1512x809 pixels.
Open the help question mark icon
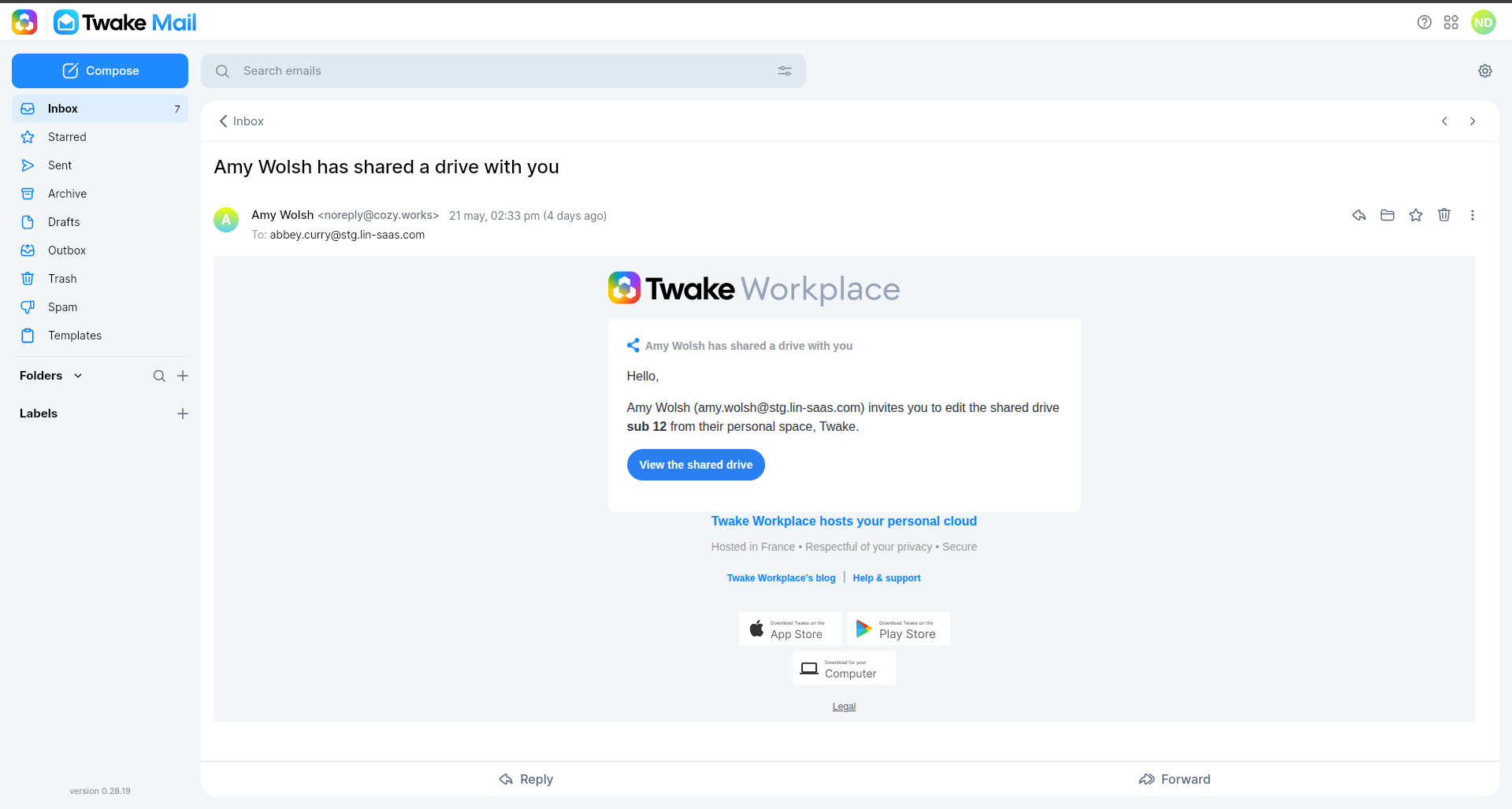coord(1424,22)
